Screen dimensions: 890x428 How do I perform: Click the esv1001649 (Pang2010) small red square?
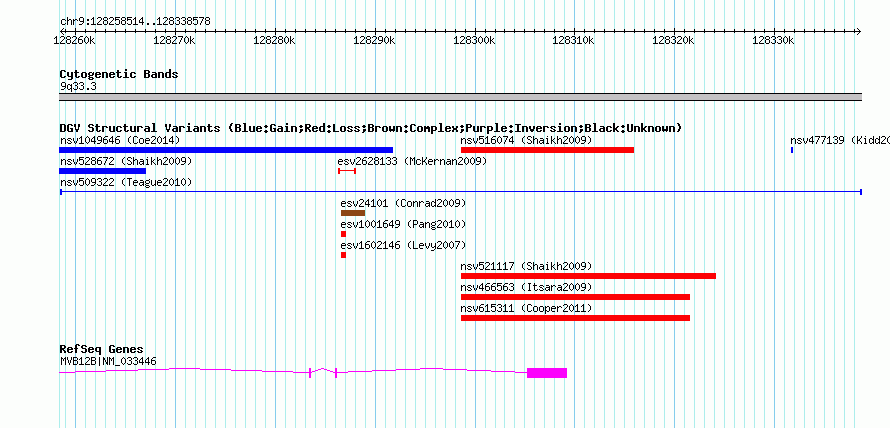343,234
